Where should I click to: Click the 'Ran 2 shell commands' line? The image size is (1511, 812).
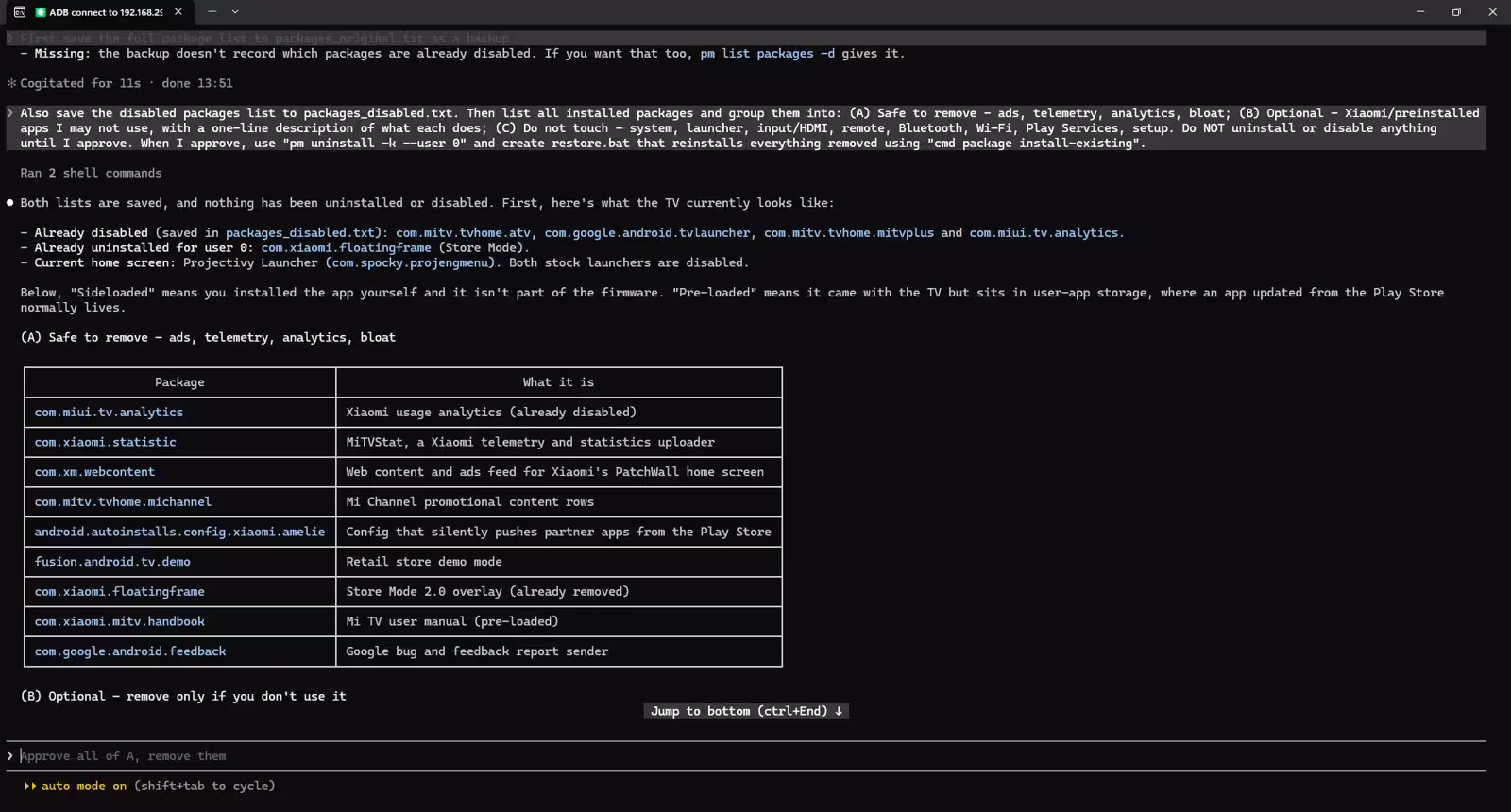(91, 174)
